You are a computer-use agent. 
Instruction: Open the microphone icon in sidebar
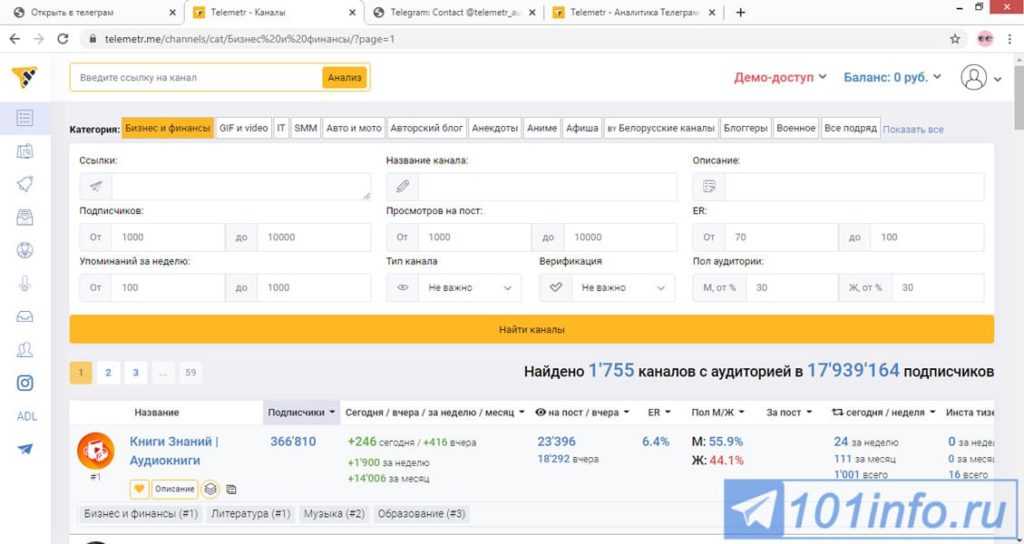[25, 283]
